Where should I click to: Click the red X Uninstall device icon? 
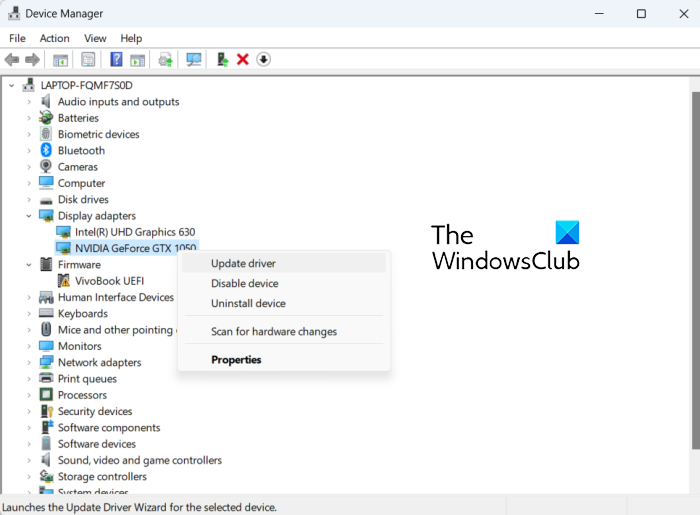click(243, 59)
